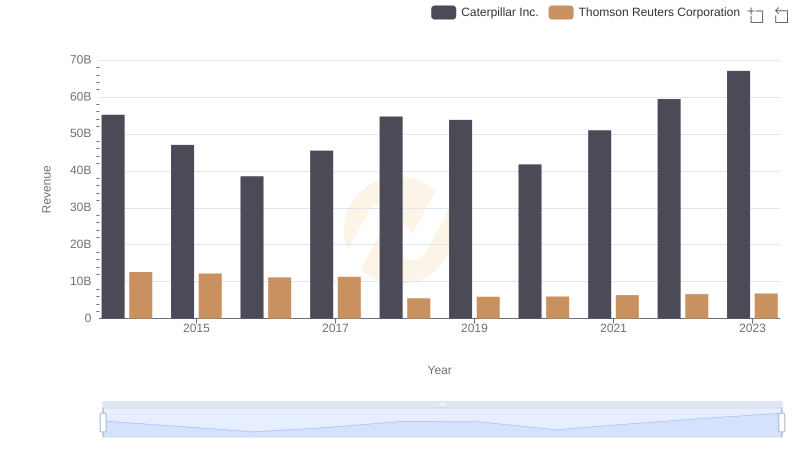The width and height of the screenshot is (800, 461).
Task: Click the 60B y-axis label
Action: [x=81, y=97]
